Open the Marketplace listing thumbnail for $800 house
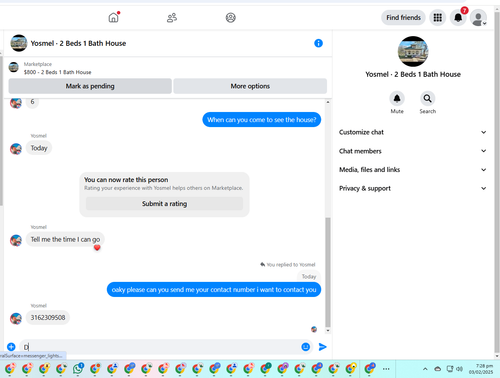 coord(14,67)
